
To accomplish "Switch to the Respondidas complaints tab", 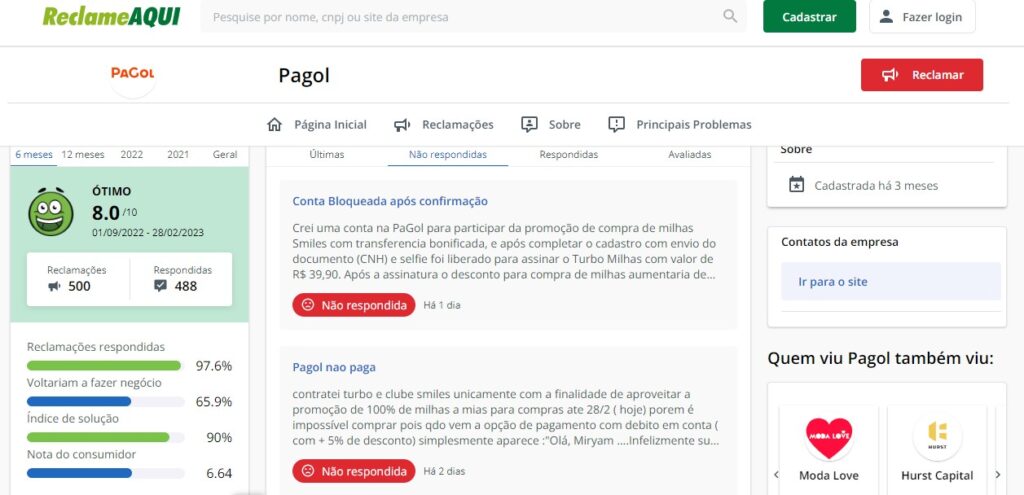I will [x=568, y=155].
